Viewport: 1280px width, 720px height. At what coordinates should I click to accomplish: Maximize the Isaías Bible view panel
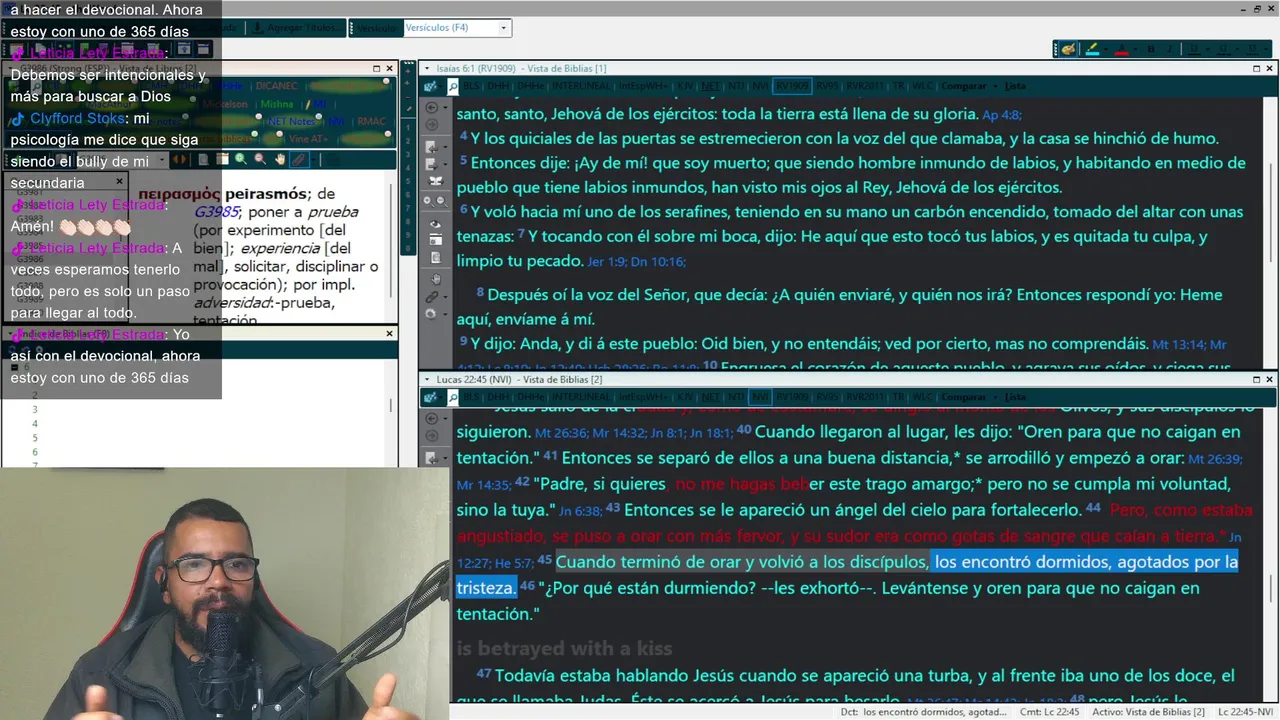1257,69
